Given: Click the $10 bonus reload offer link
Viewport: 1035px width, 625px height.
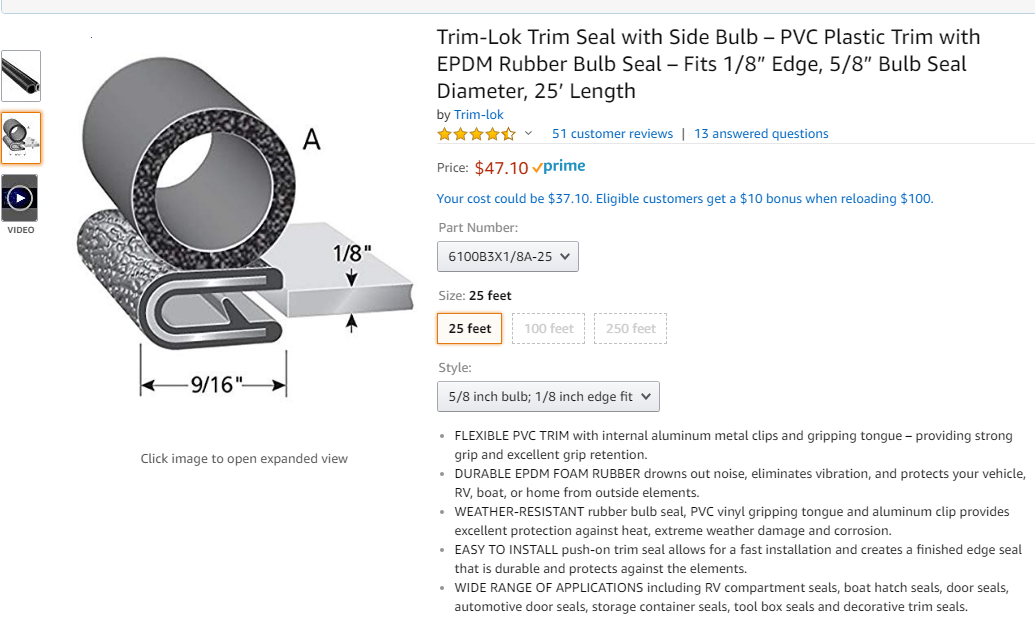Looking at the screenshot, I should tap(684, 199).
